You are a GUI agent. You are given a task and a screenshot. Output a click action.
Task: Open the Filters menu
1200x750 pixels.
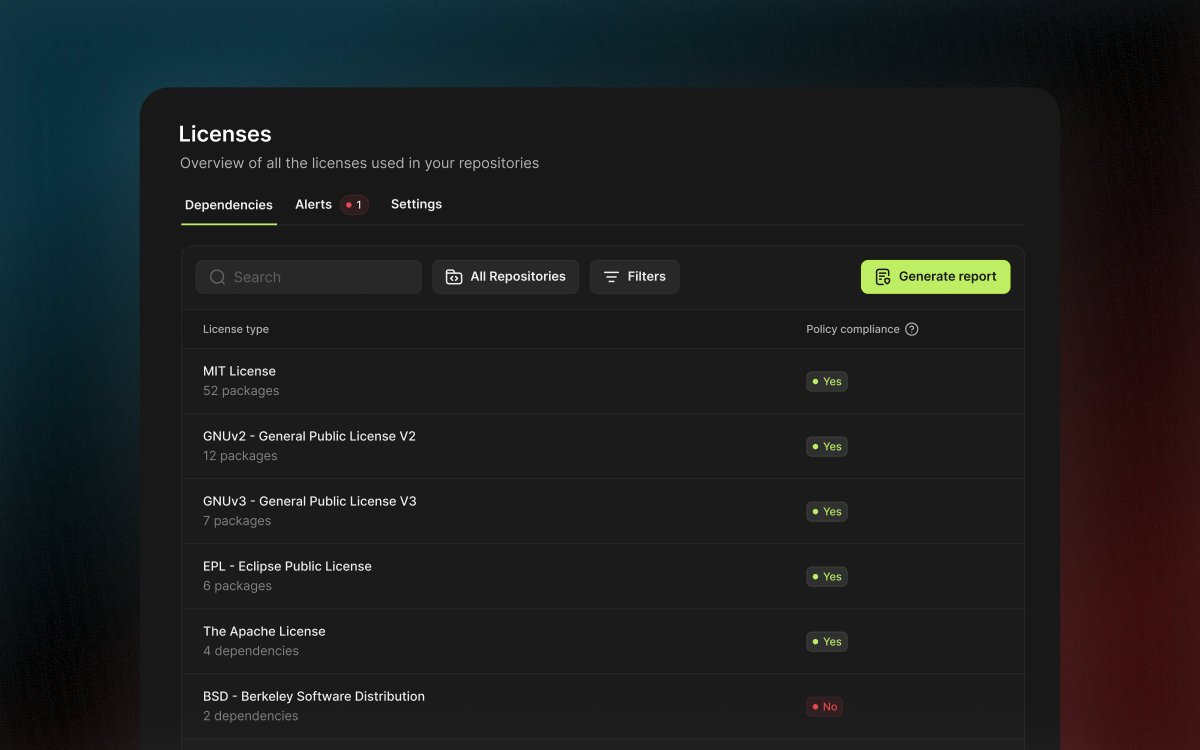click(x=634, y=277)
